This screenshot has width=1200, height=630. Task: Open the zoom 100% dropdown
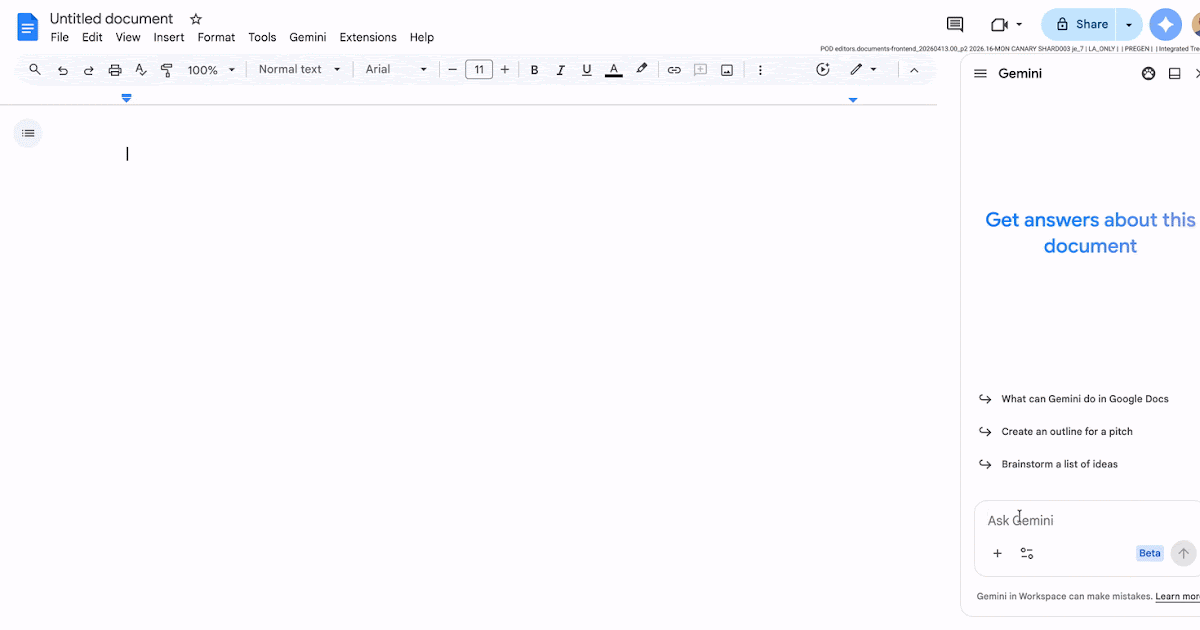pos(211,70)
